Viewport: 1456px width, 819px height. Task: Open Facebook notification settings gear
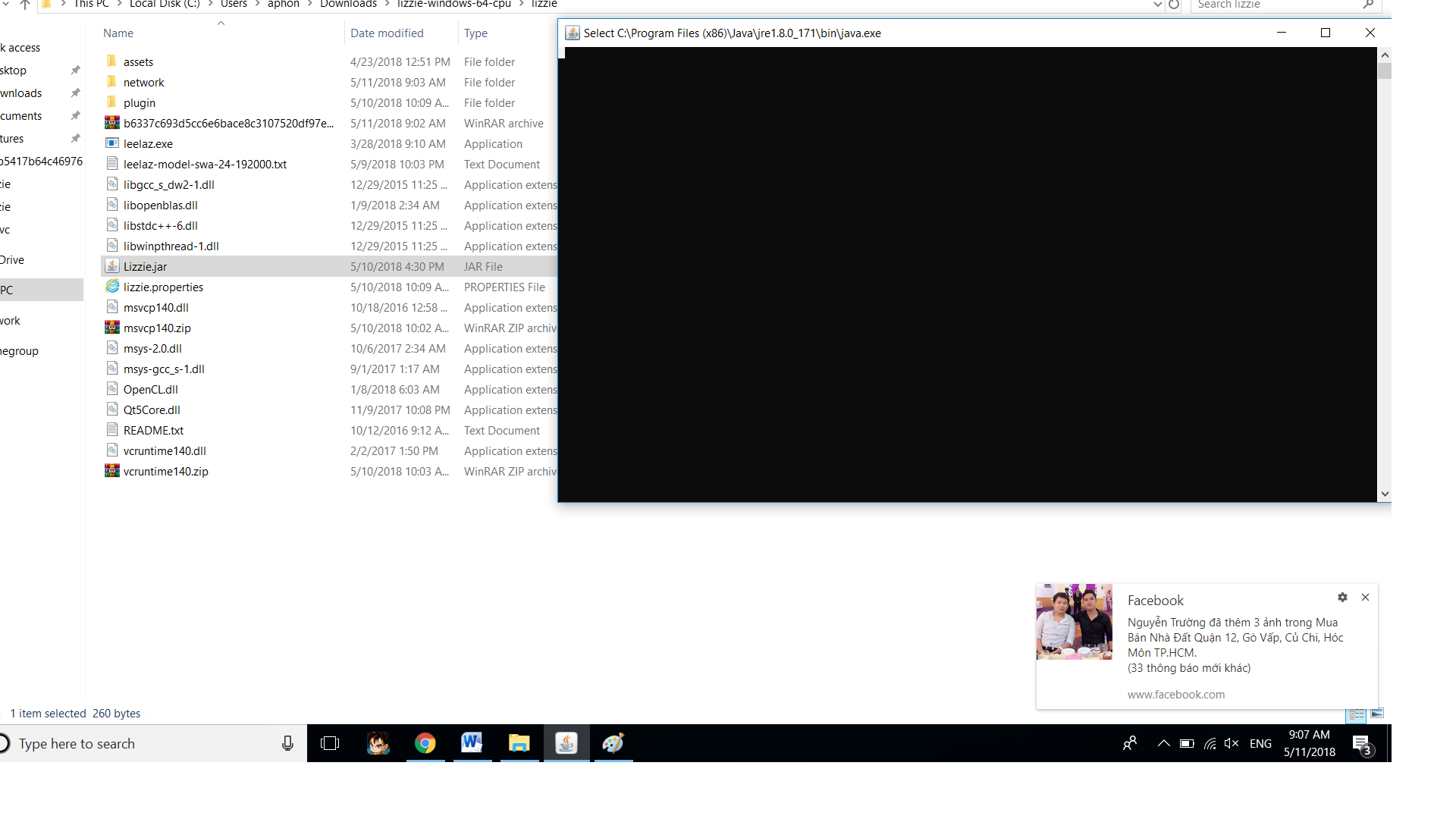pyautogui.click(x=1342, y=598)
